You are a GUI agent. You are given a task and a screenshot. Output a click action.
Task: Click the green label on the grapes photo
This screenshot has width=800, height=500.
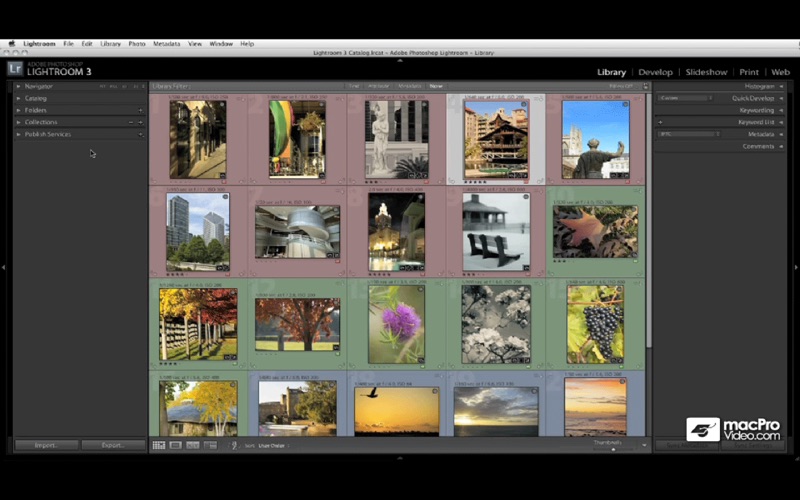click(x=621, y=366)
